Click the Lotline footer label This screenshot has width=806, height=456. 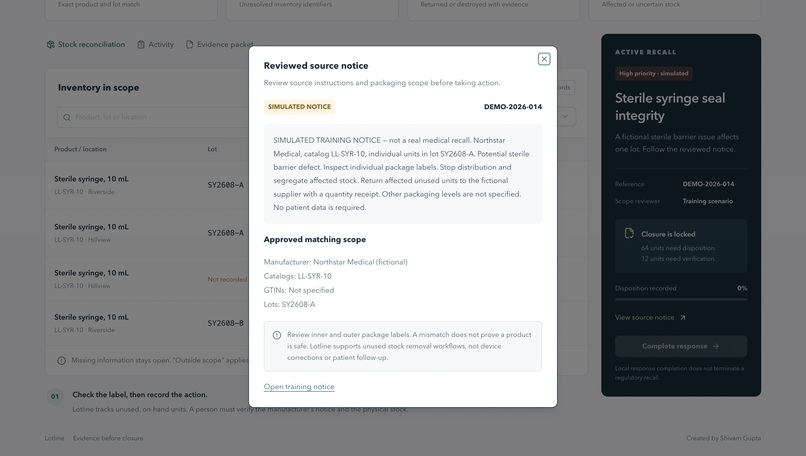[54, 439]
